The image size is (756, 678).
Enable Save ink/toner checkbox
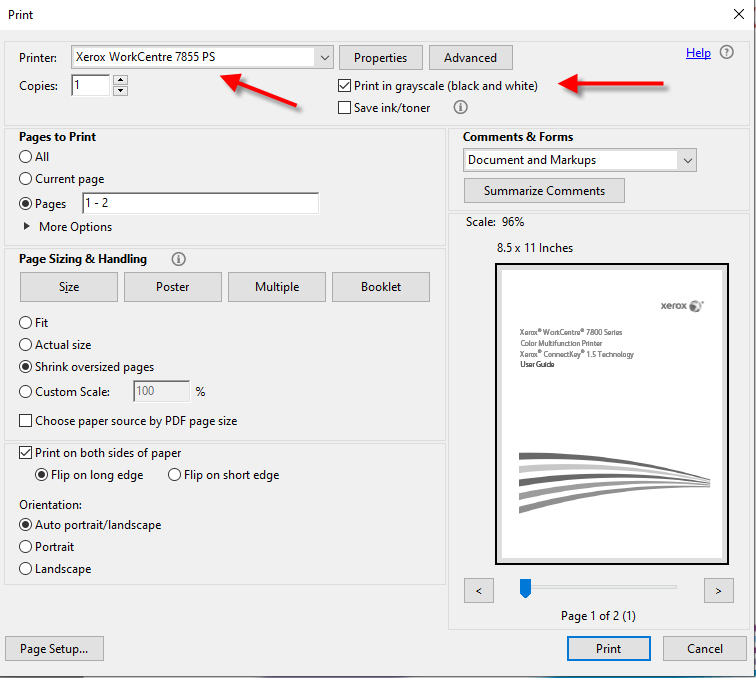pos(344,108)
